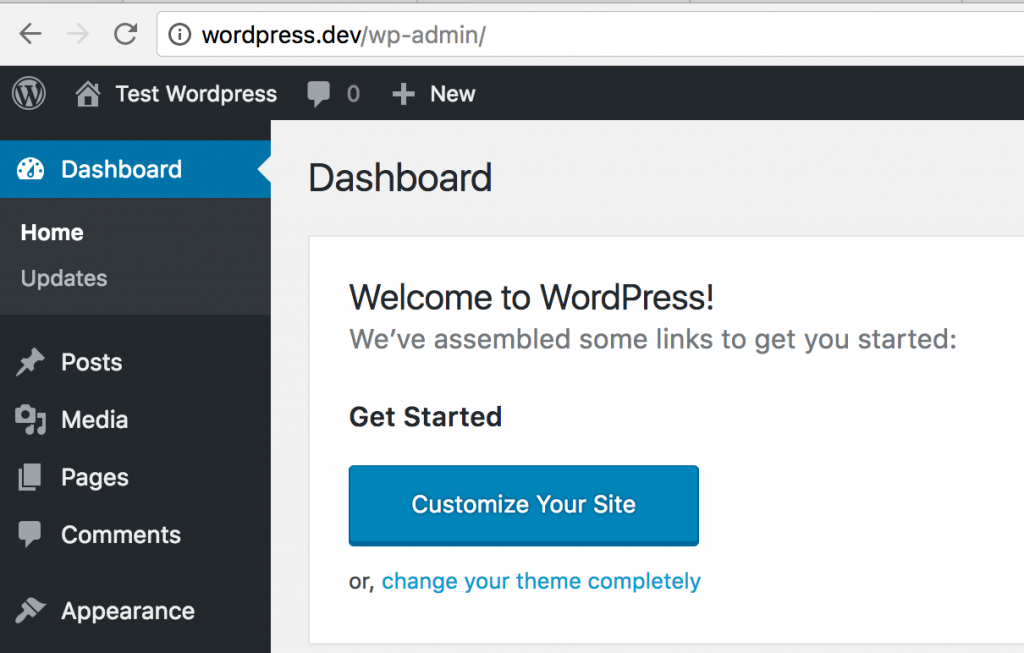Reload the page using the browser refresh icon
1024x653 pixels.
click(125, 34)
